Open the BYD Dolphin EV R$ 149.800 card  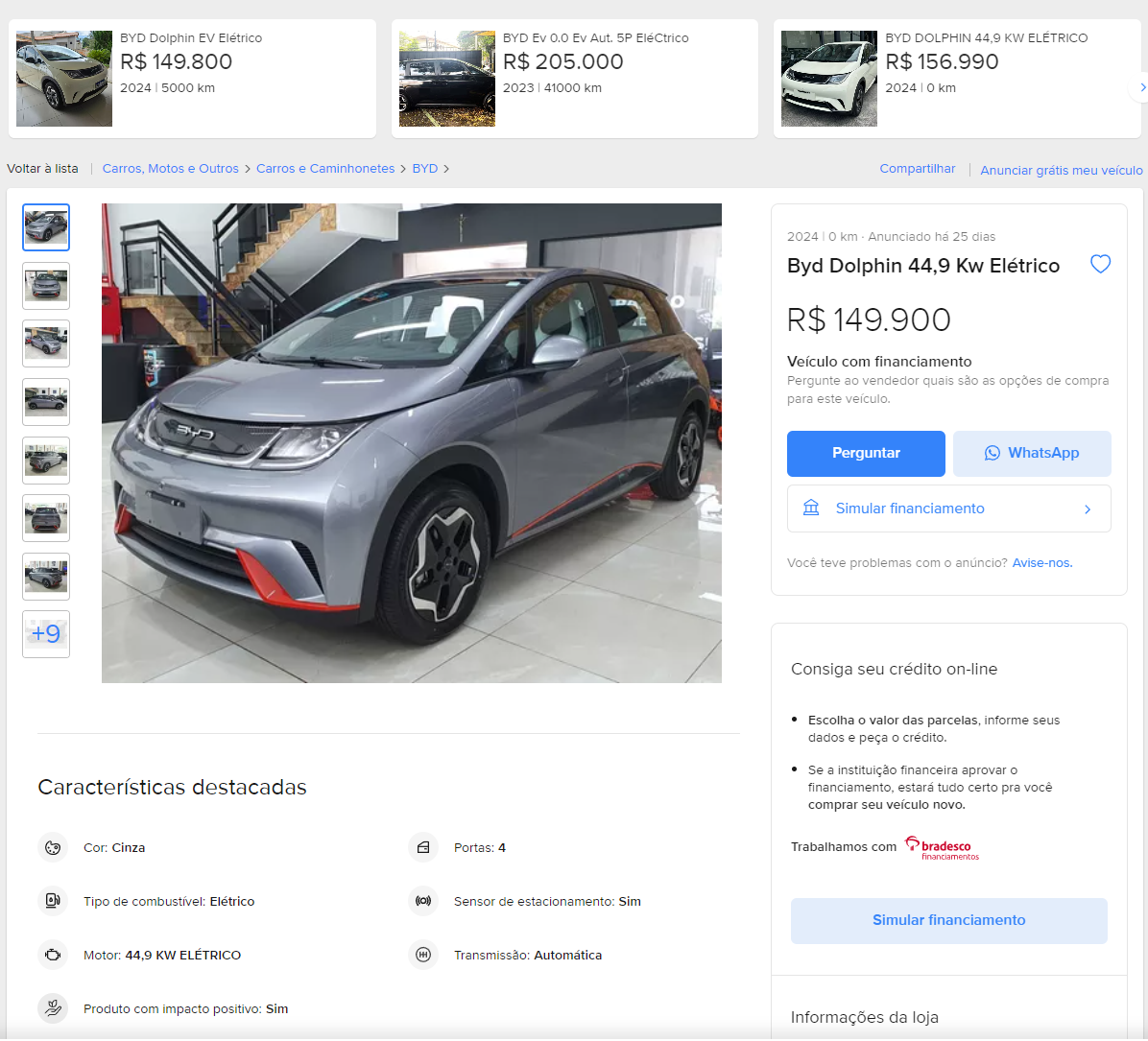pyautogui.click(x=192, y=79)
